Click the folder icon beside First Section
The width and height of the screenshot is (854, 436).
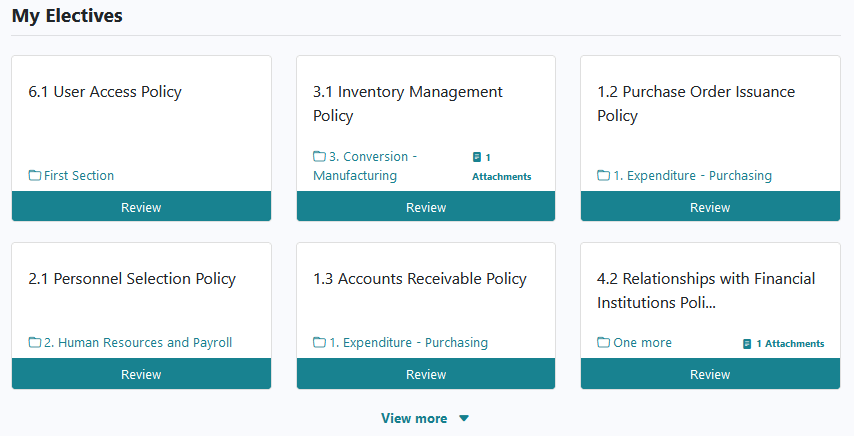pos(35,175)
